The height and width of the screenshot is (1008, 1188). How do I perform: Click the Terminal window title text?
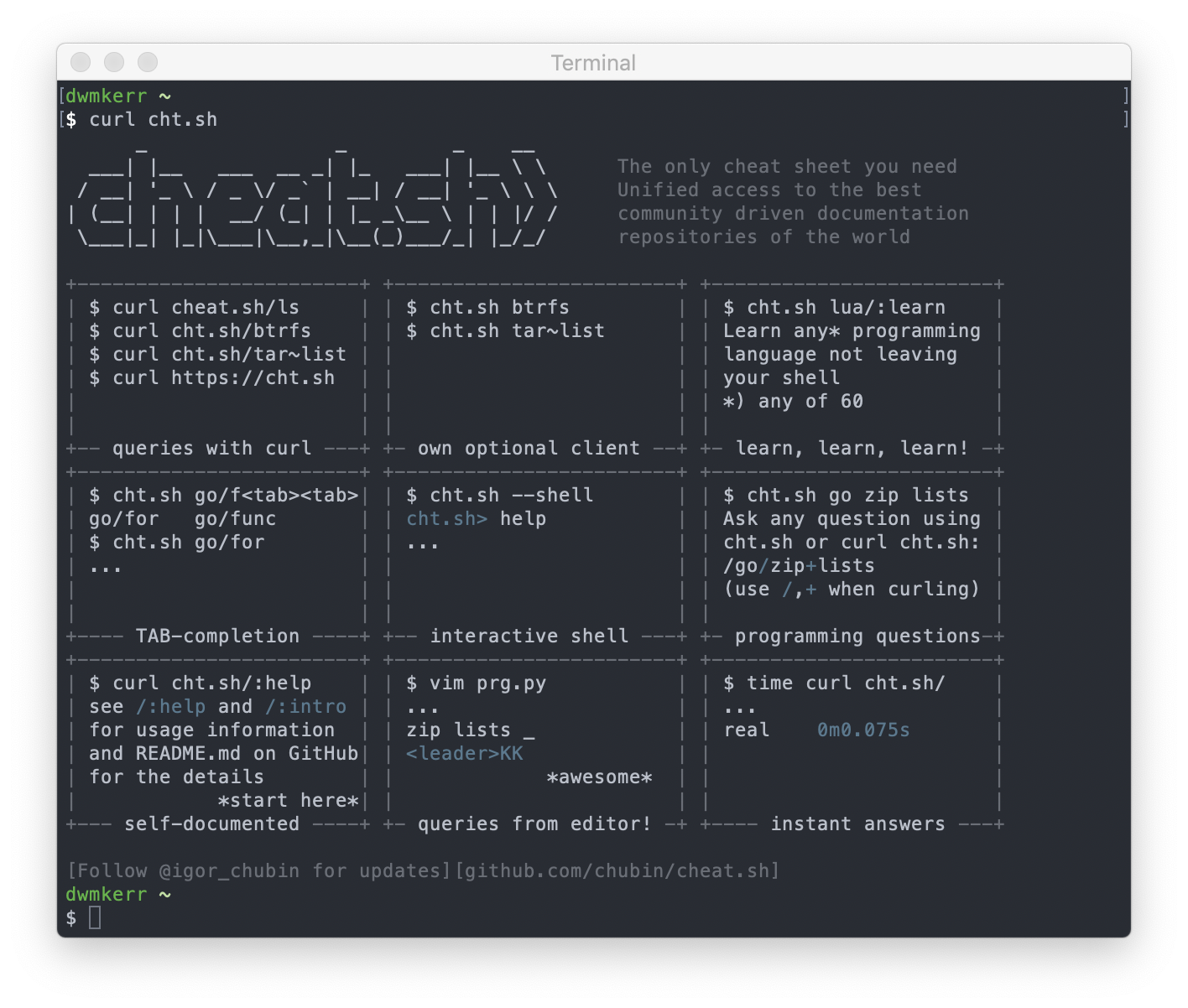tap(593, 63)
